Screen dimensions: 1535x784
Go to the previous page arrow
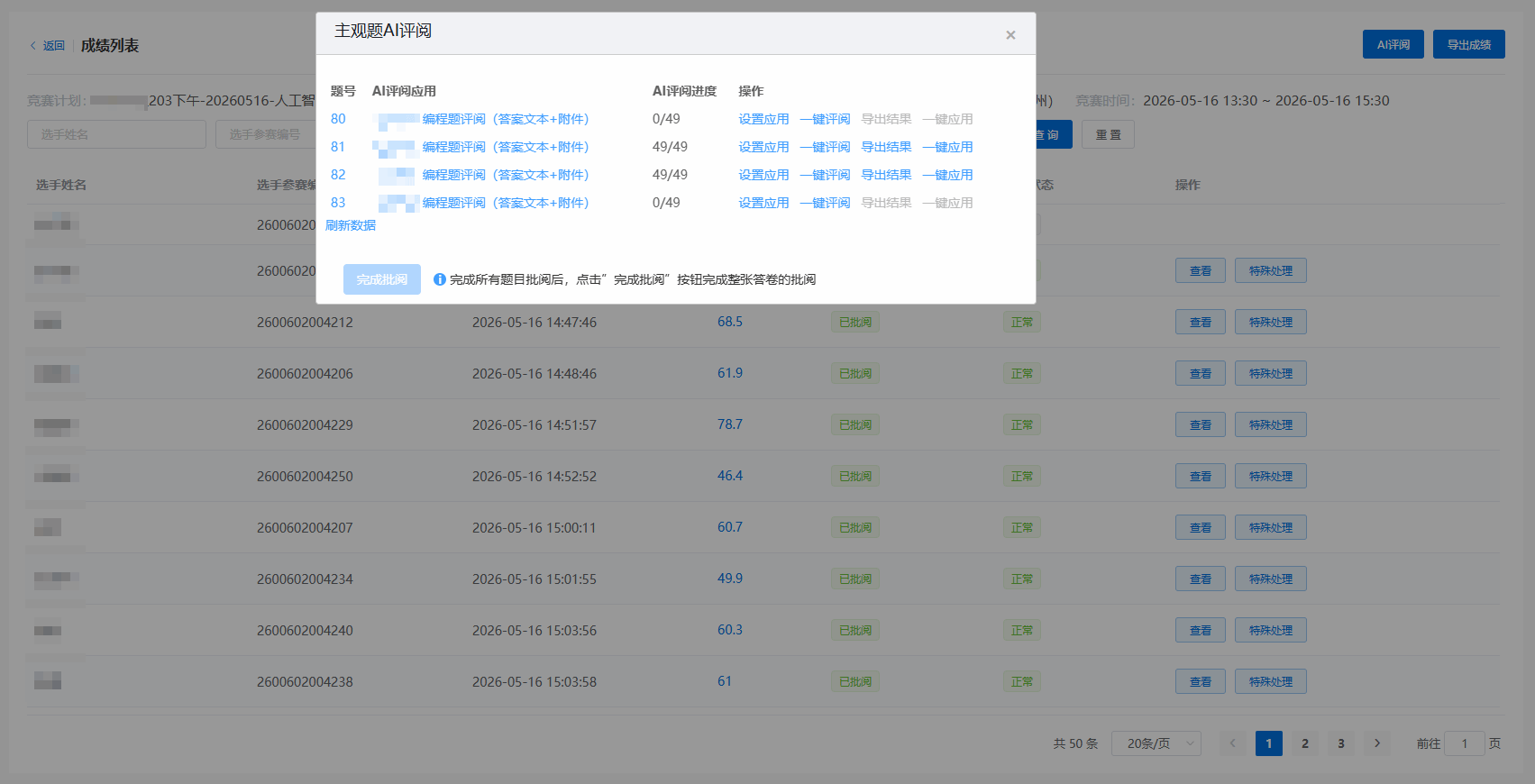coord(1232,743)
